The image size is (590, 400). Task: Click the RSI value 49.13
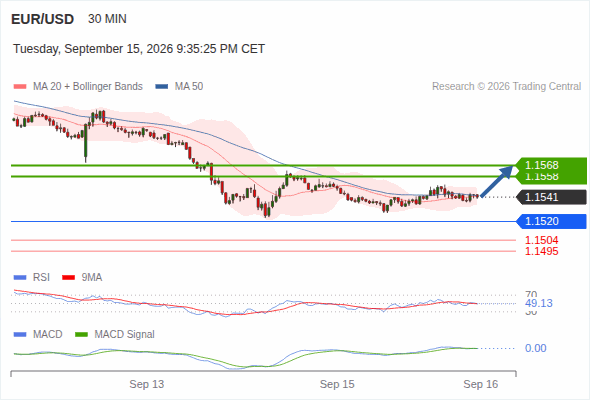[539, 303]
